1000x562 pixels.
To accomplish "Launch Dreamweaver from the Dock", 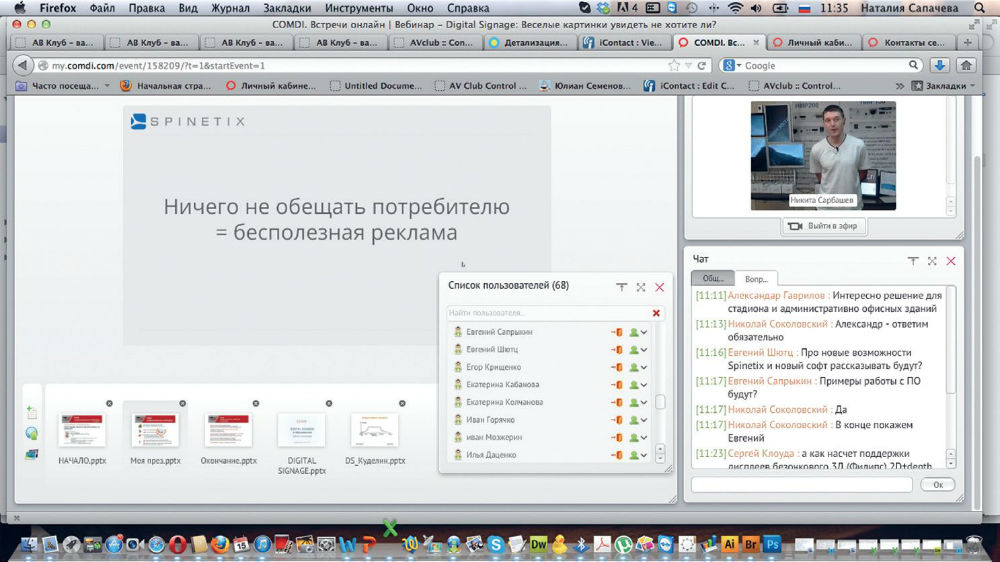I will pyautogui.click(x=538, y=544).
